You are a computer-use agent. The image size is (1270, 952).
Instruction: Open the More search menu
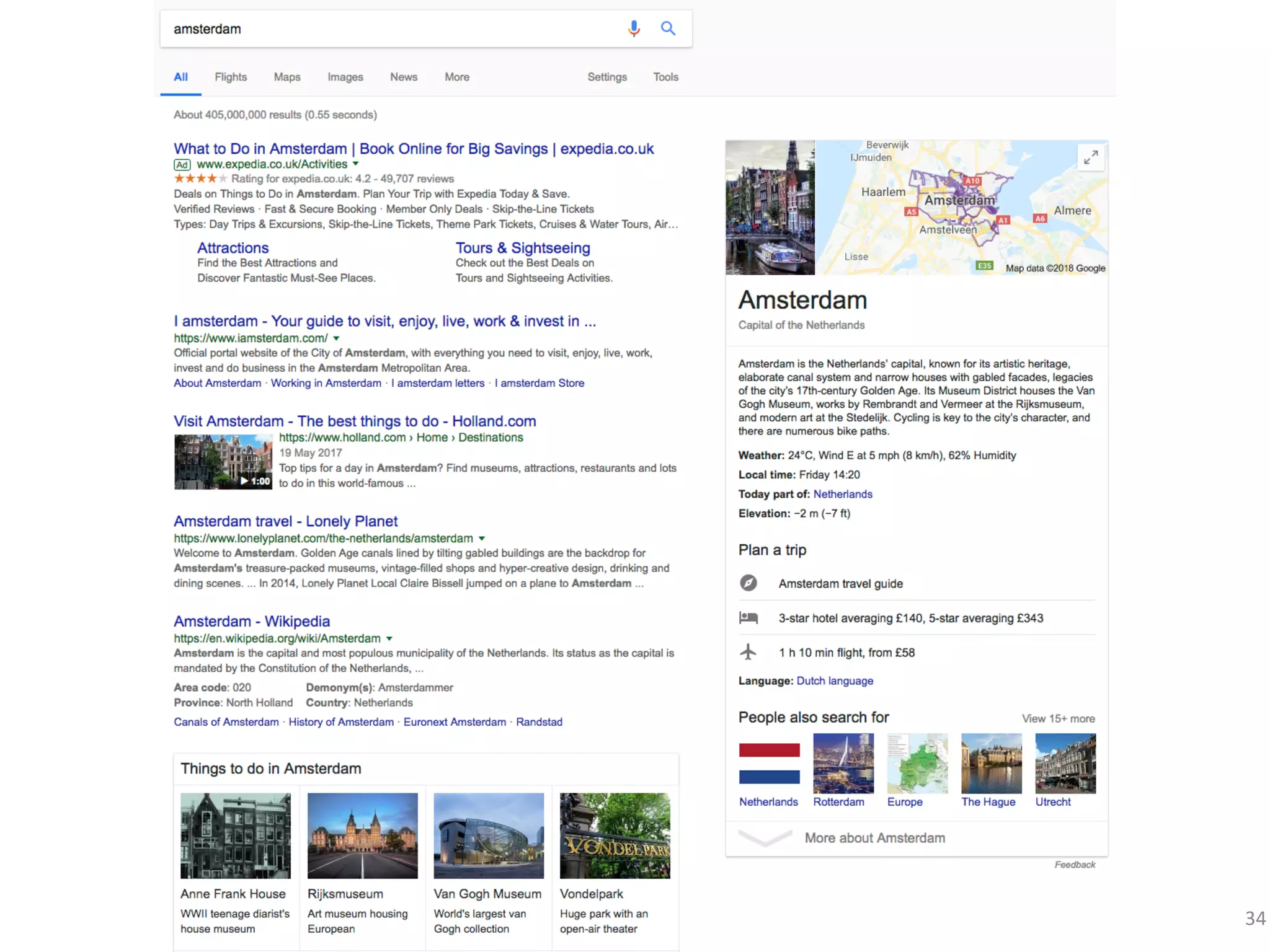[457, 77]
